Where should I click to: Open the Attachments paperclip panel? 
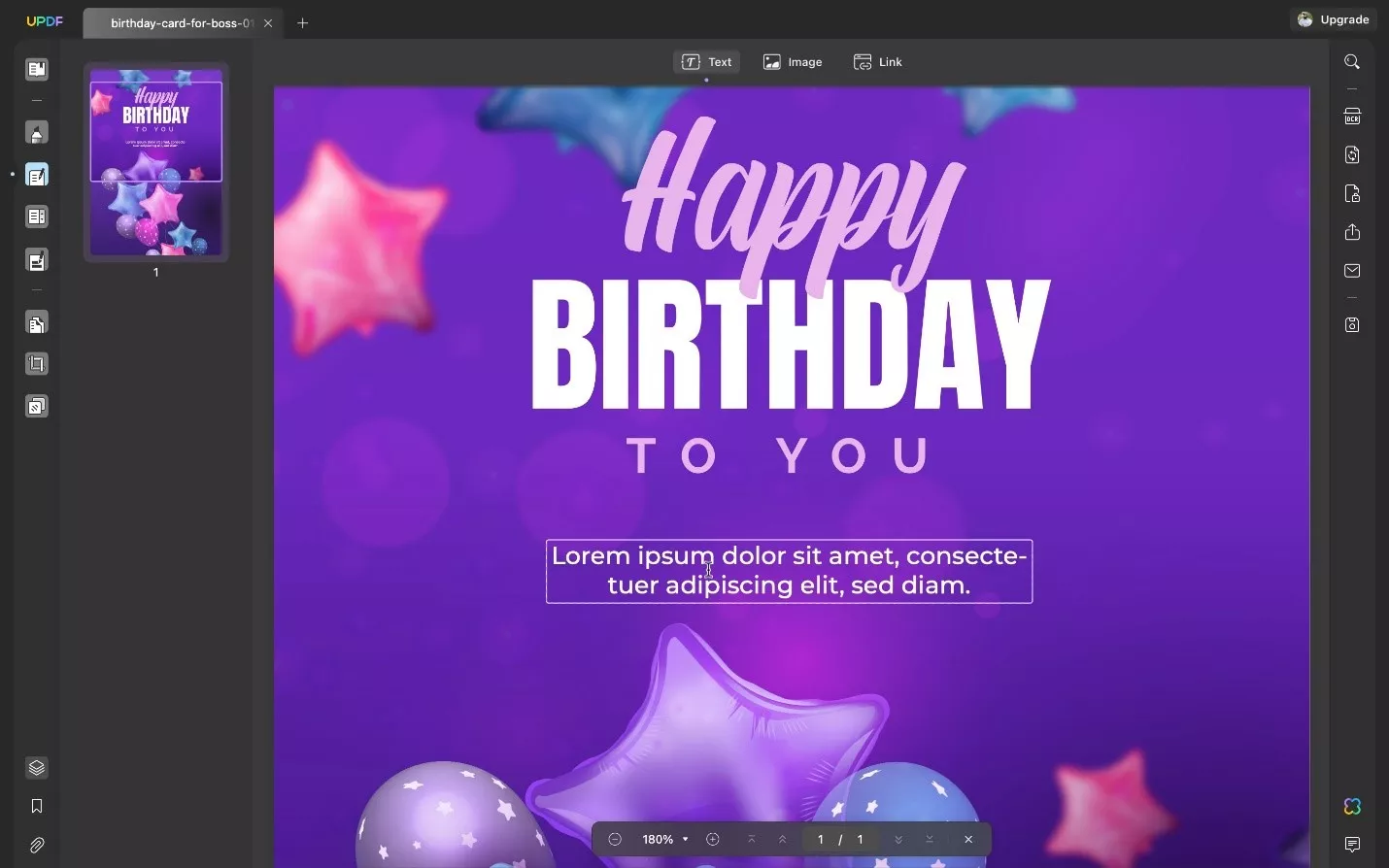pyautogui.click(x=37, y=846)
